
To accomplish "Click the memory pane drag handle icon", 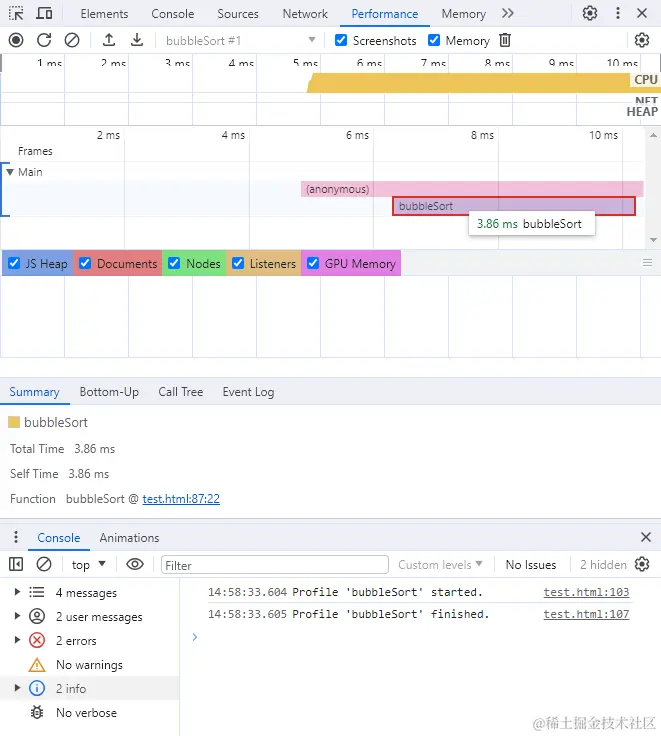I will (647, 263).
